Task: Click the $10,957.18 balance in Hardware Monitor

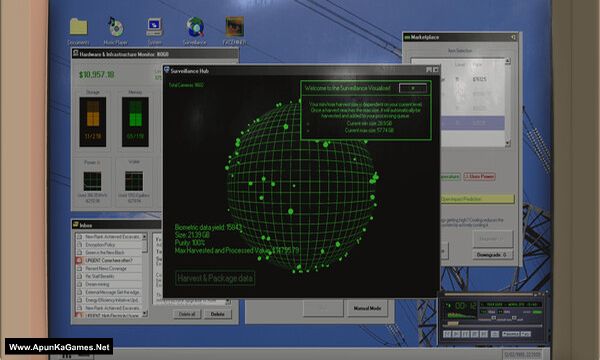Action: click(x=96, y=75)
